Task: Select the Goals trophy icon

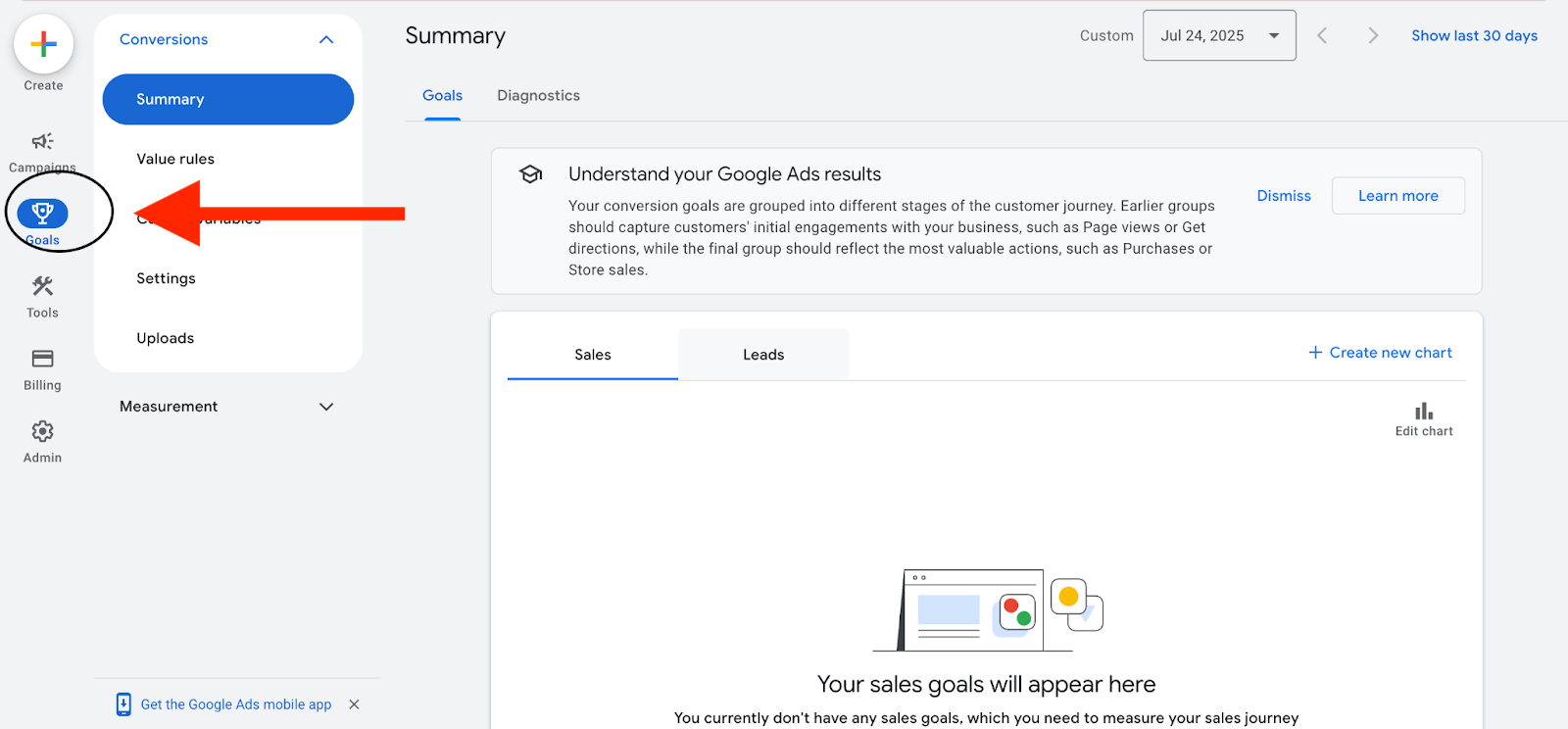Action: 42,213
